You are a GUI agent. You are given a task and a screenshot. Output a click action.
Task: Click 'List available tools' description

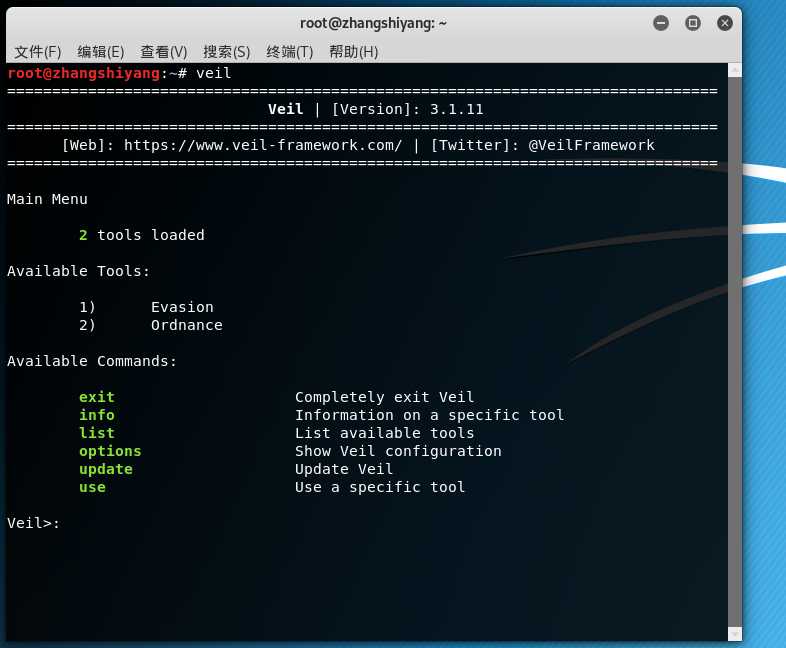pos(384,434)
